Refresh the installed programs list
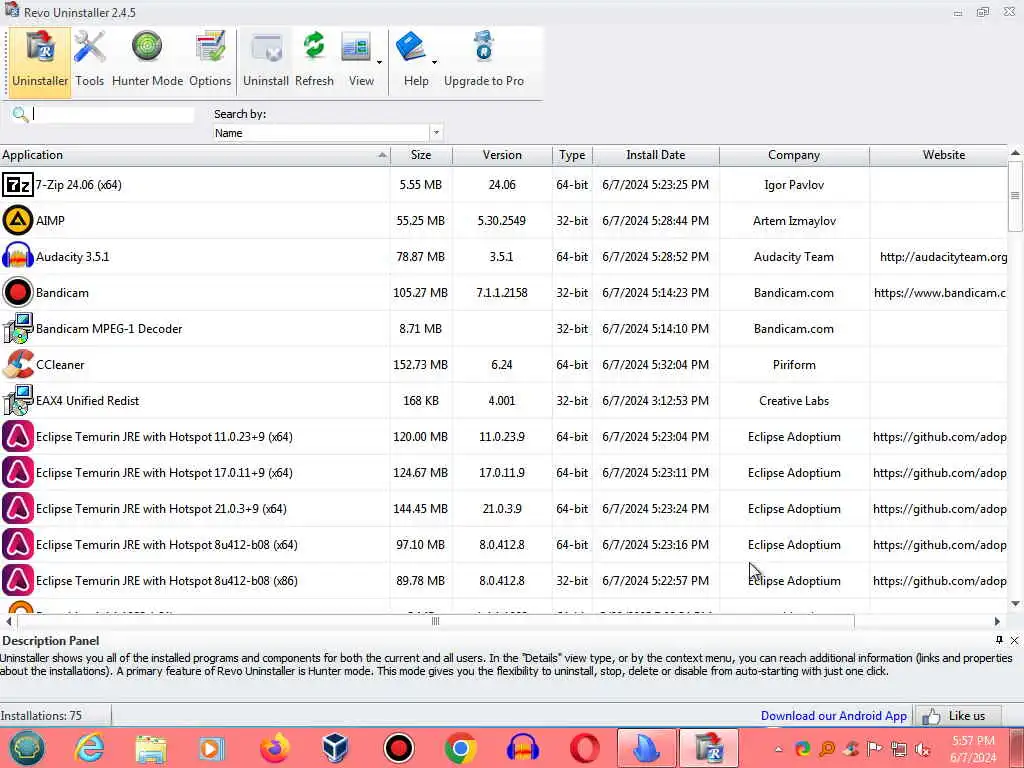The width and height of the screenshot is (1024, 768). pos(314,62)
